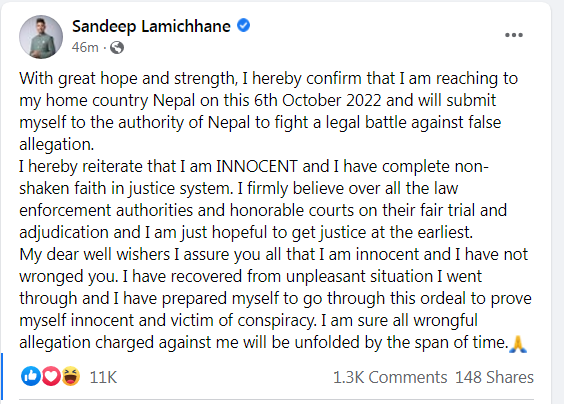Image resolution: width=564 pixels, height=404 pixels.
Task: Click the 'enforcement authorities and honorable courts' line
Action: (x=186, y=211)
